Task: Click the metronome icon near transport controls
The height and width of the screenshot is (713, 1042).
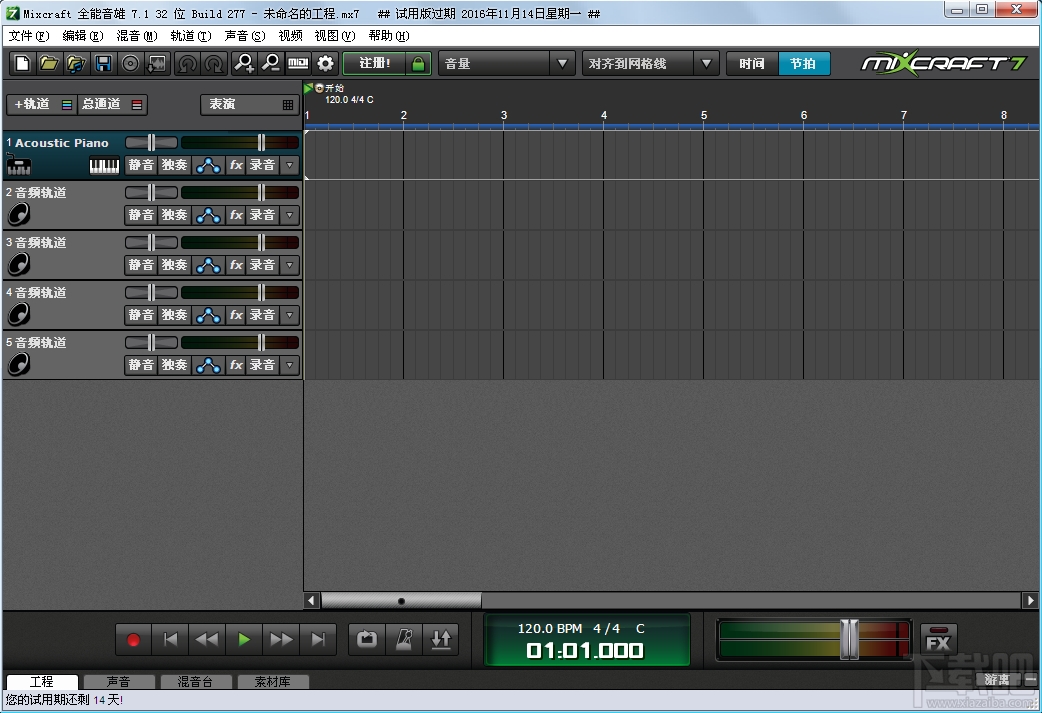Action: [x=403, y=639]
